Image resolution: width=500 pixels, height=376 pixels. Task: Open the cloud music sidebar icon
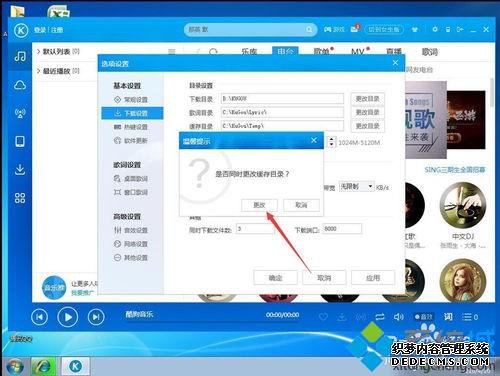point(20,85)
